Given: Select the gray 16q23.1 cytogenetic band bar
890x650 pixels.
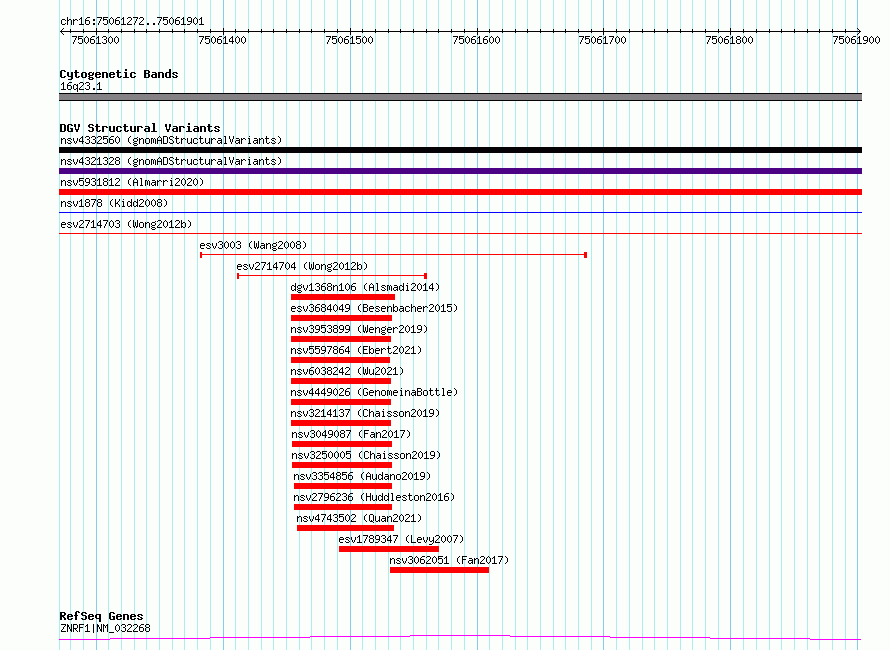Looking at the screenshot, I should coord(460,97).
